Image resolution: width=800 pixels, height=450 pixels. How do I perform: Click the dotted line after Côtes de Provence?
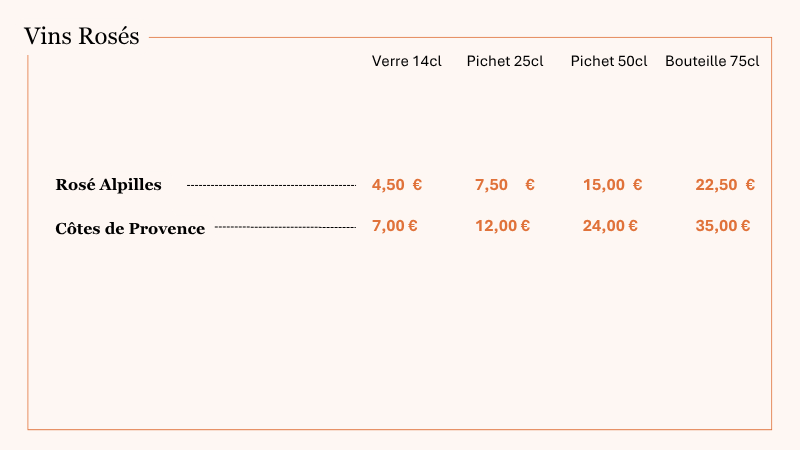coord(285,227)
